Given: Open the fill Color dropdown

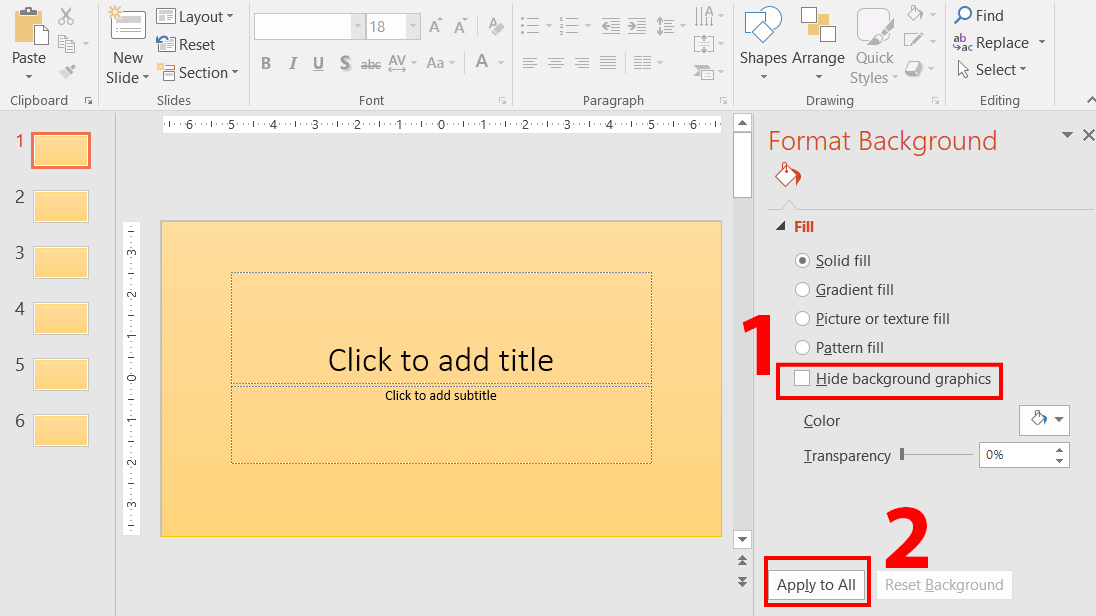Looking at the screenshot, I should [x=1044, y=420].
